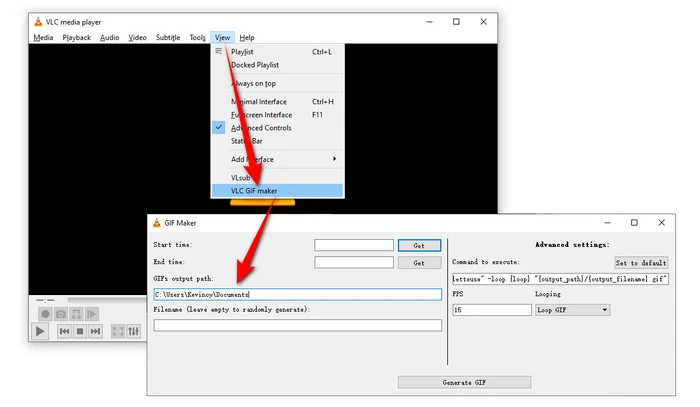The height and width of the screenshot is (407, 700).
Task: Choose Minimal Interface menu entry
Action: coord(277,102)
